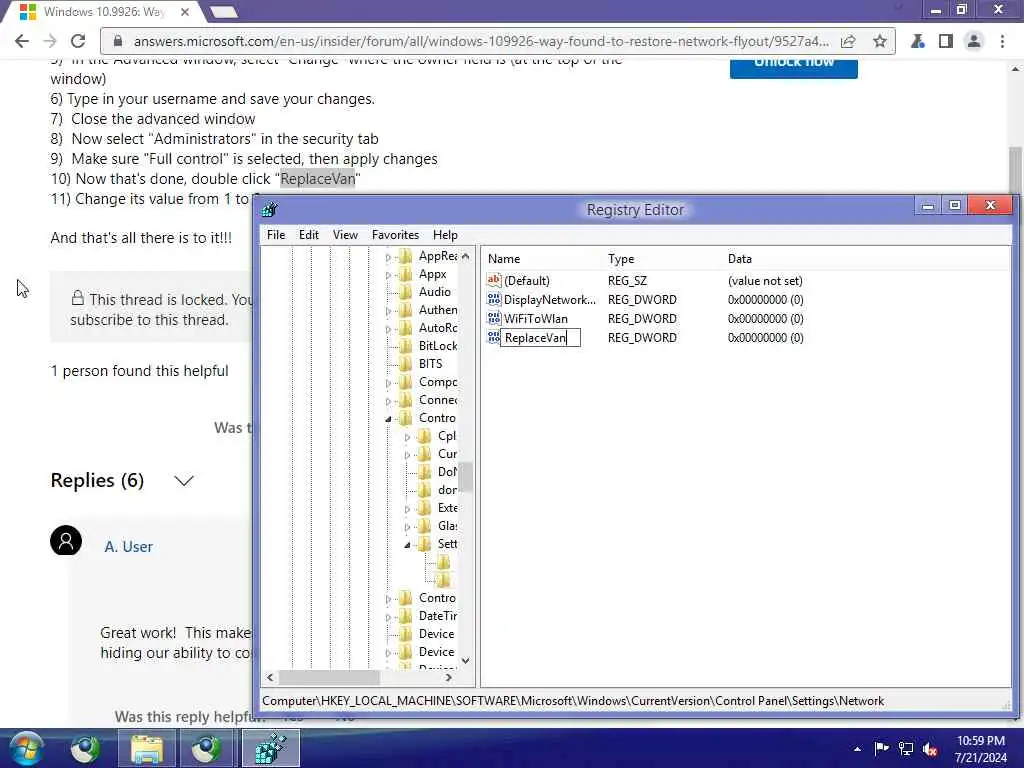
Task: Close the Windows 10.9926 browser tab
Action: point(185,12)
